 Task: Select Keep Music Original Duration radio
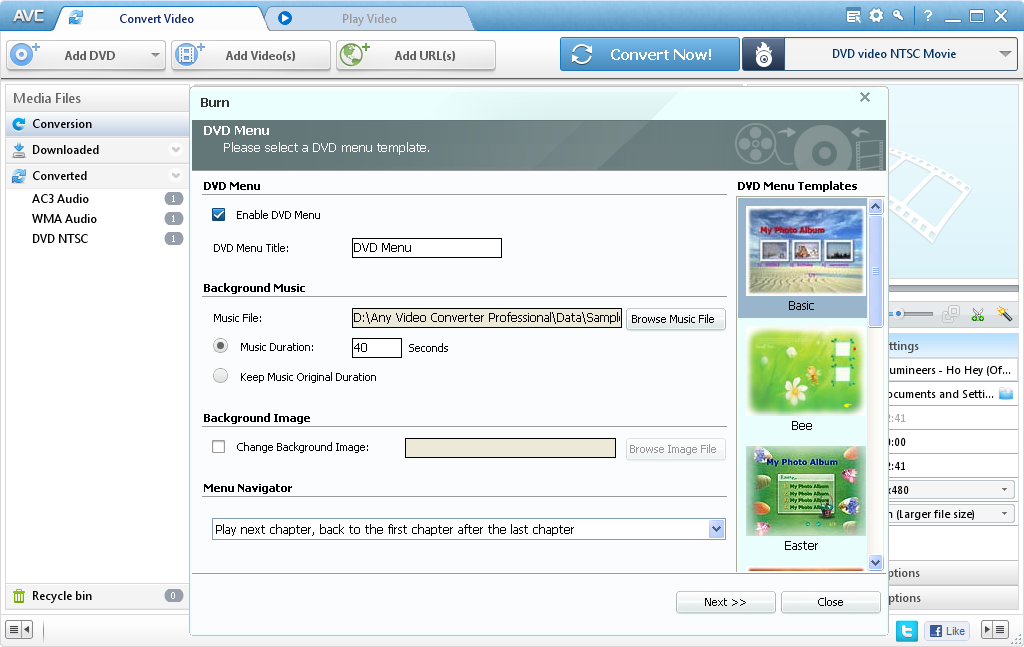[221, 376]
